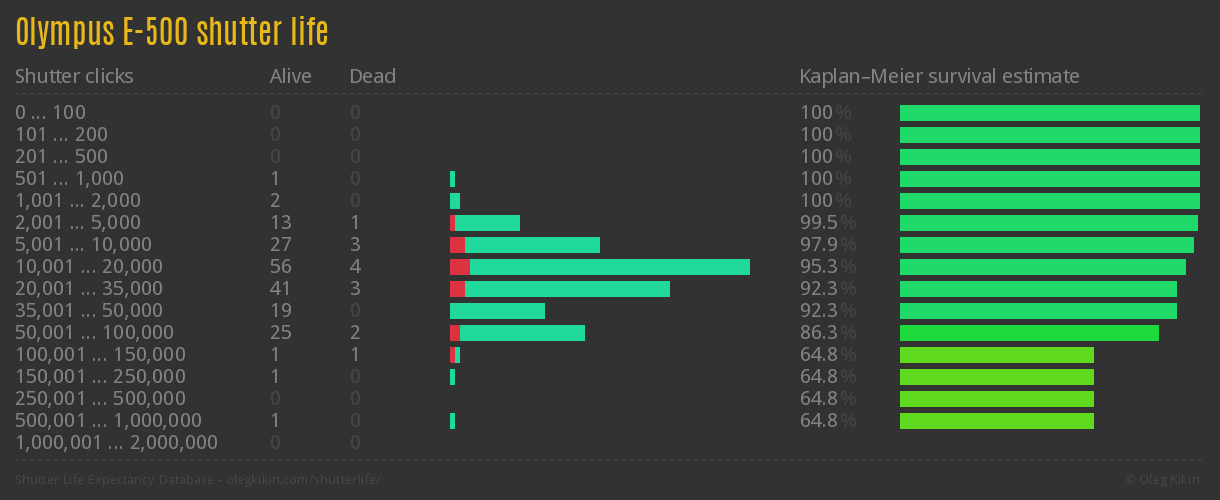Open the Shutter Life Expectancy Database footer link
This screenshot has height=500, width=1220.
198,479
